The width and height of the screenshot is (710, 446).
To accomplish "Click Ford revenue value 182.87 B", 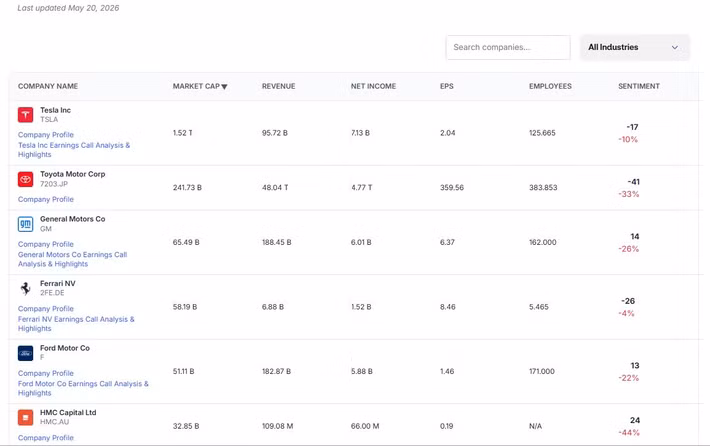I will pyautogui.click(x=276, y=371).
